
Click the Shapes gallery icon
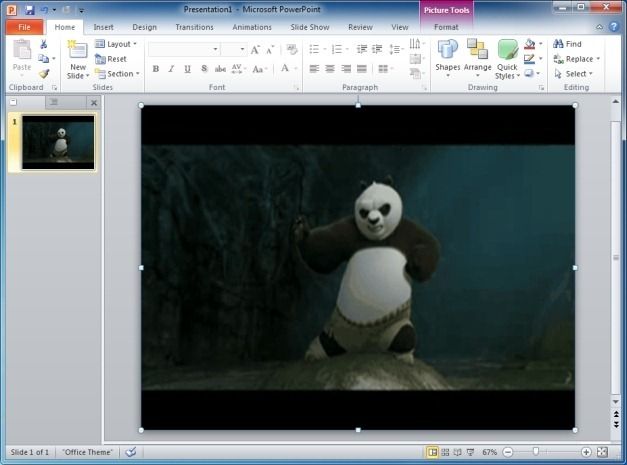coord(447,54)
